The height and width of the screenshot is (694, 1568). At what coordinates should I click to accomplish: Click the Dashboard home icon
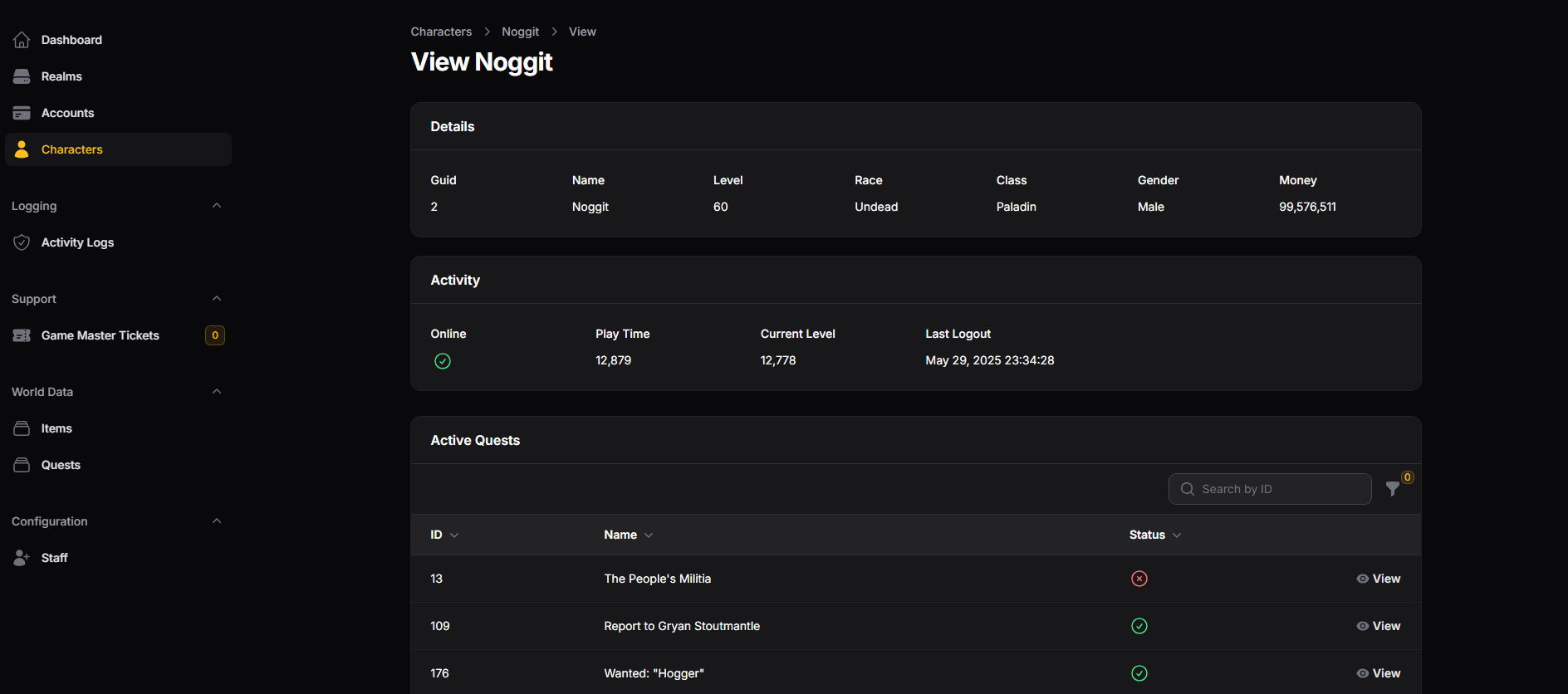[22, 40]
